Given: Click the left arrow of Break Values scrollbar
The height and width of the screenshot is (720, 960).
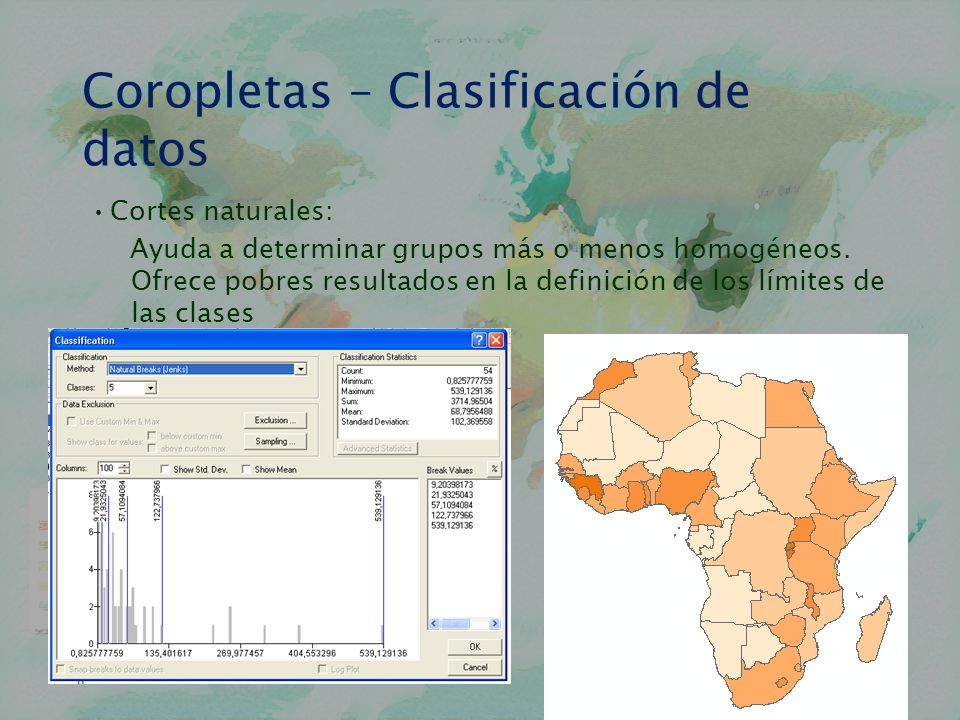Looking at the screenshot, I should pyautogui.click(x=433, y=623).
